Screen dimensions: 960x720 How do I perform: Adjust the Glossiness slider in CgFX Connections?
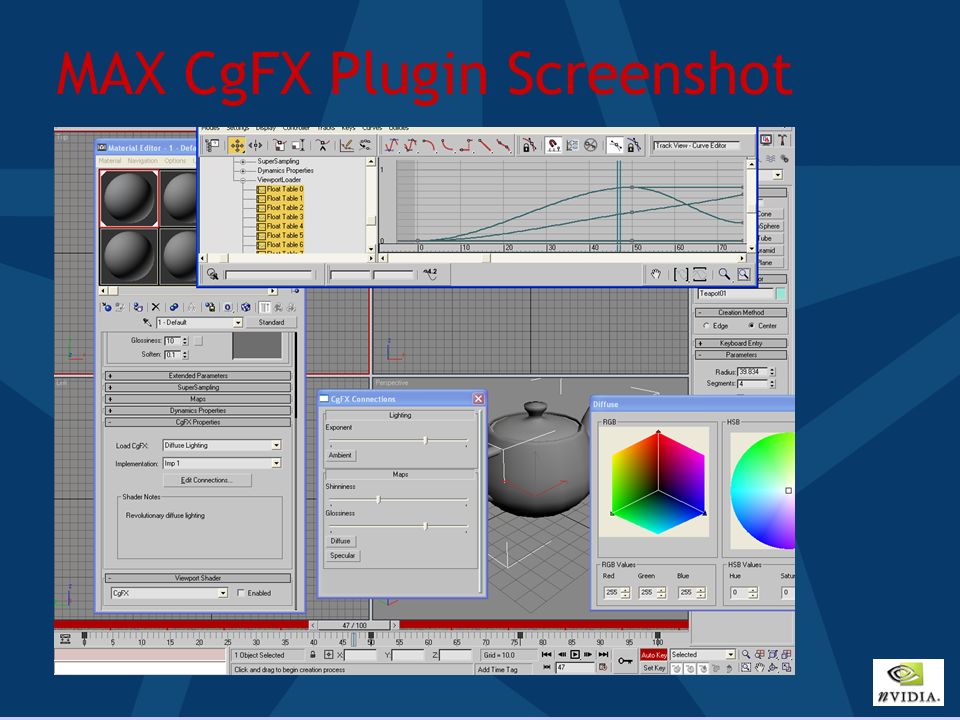pos(426,526)
